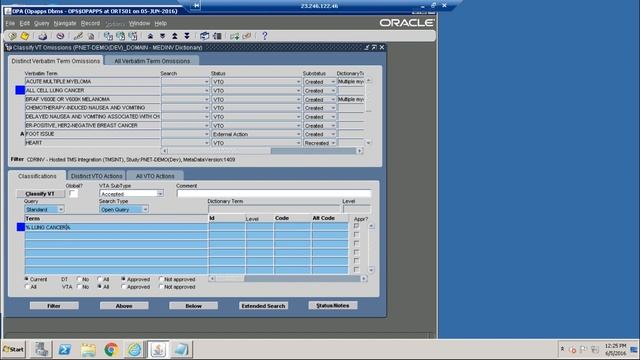The height and width of the screenshot is (360, 640).
Task: Click the Cancel Query toolbar icon
Action: click(x=133, y=36)
